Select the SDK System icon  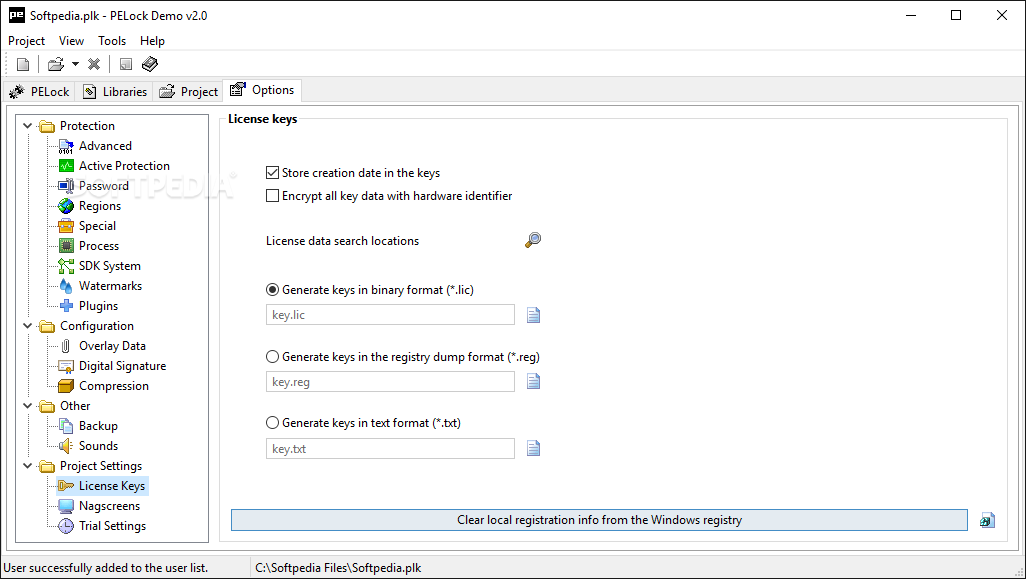pos(66,266)
